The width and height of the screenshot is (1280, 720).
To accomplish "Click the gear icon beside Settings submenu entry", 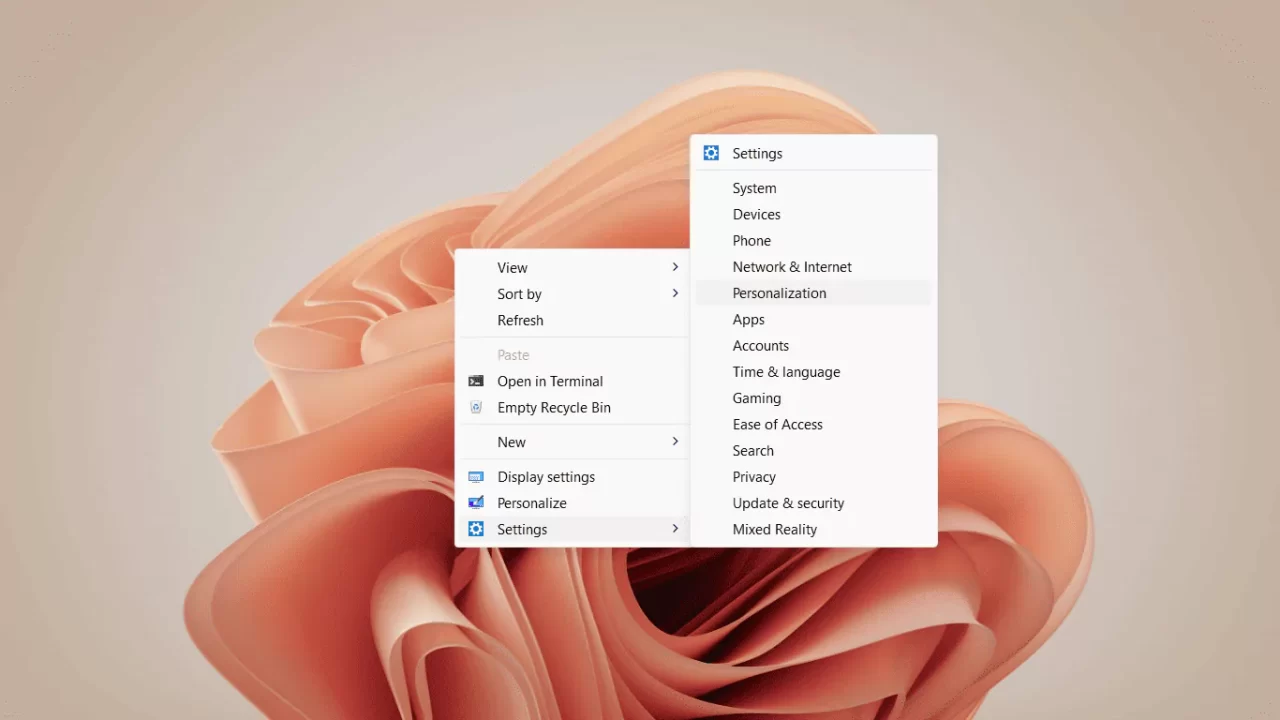I will coord(476,529).
